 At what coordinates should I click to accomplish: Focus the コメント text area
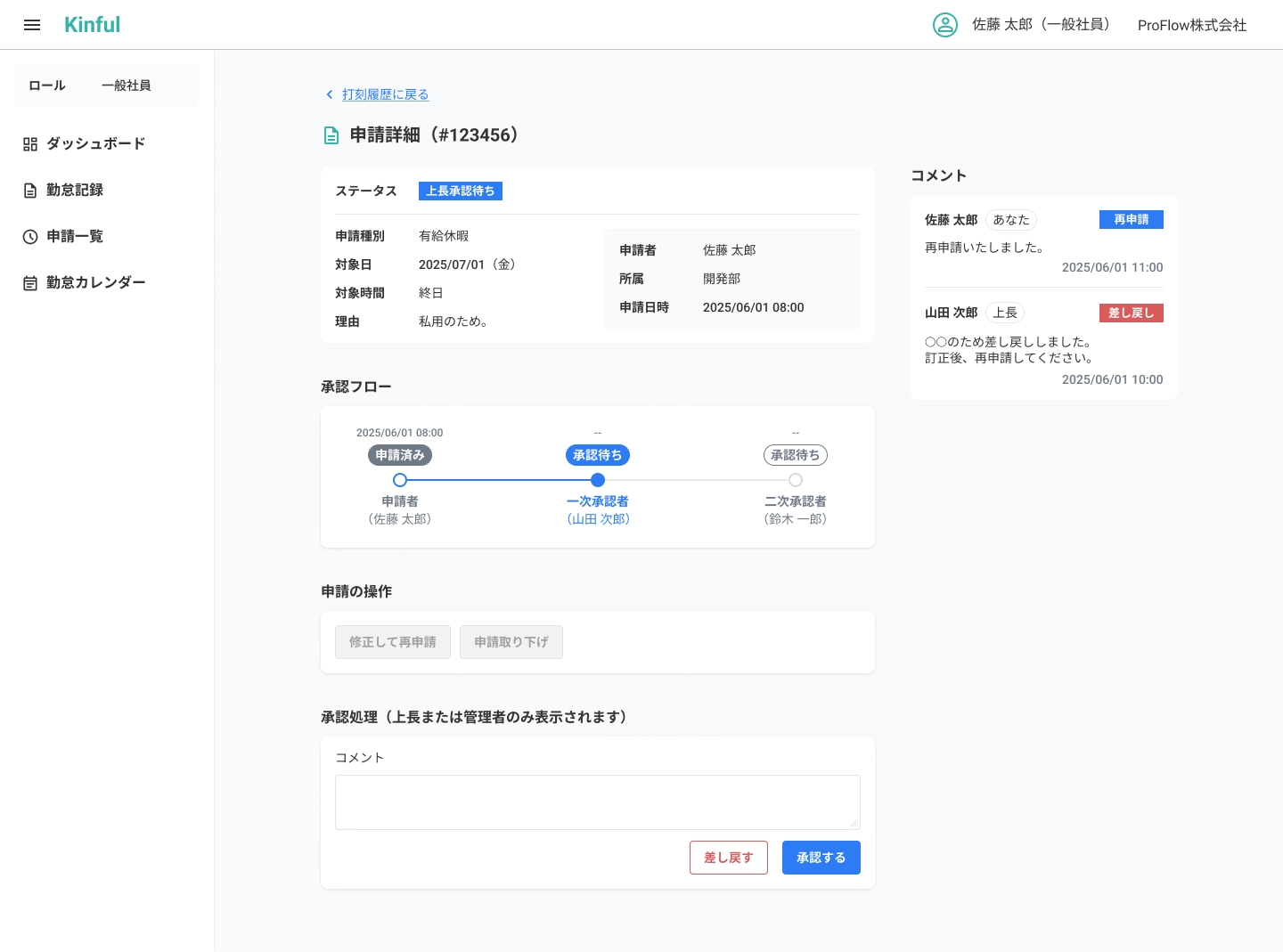(x=597, y=801)
